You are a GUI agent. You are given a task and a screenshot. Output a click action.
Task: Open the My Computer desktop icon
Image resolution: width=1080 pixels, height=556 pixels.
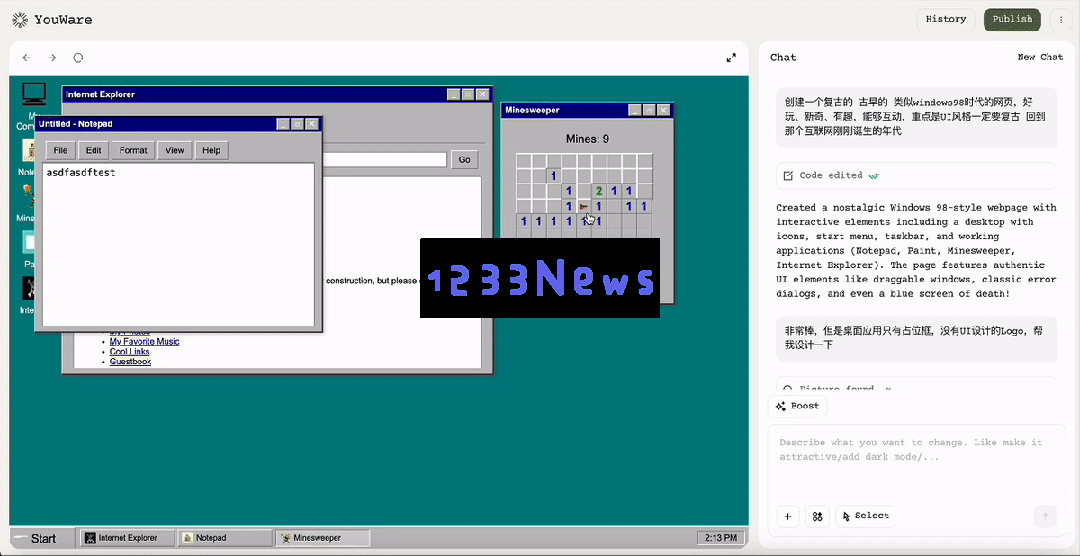click(33, 93)
